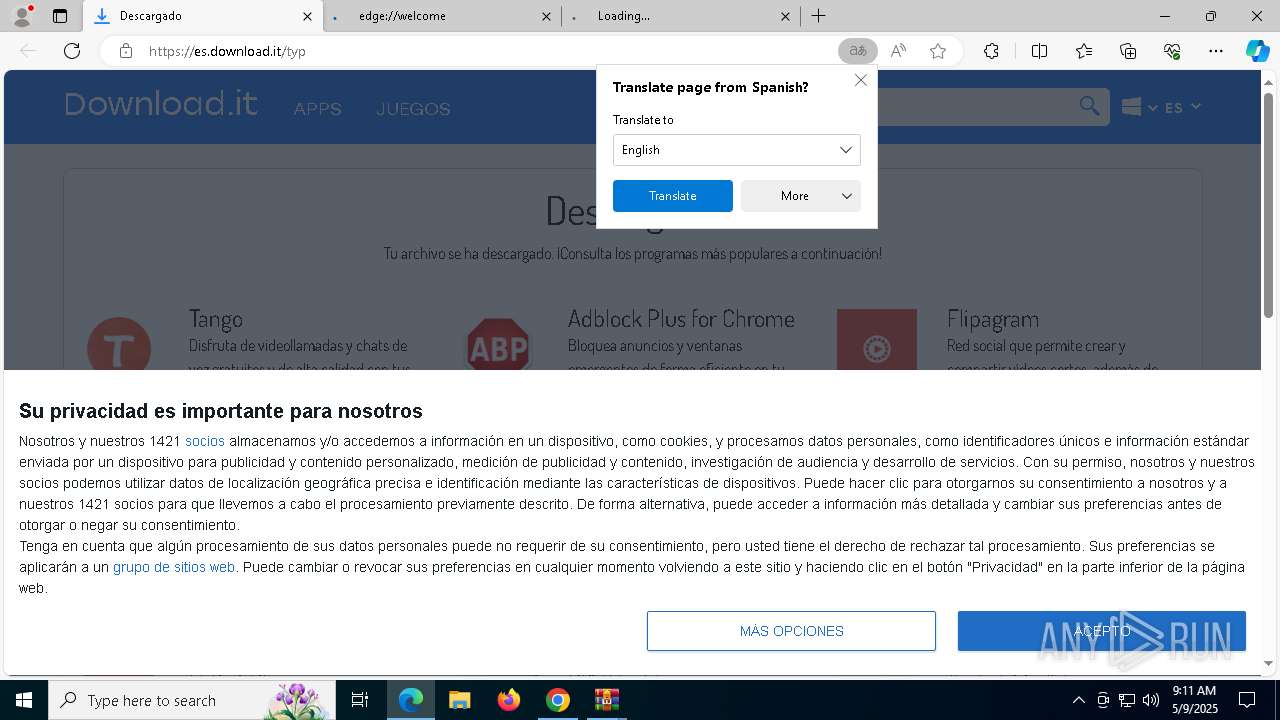Close the edge://welcome tab
1280x720 pixels.
point(546,16)
